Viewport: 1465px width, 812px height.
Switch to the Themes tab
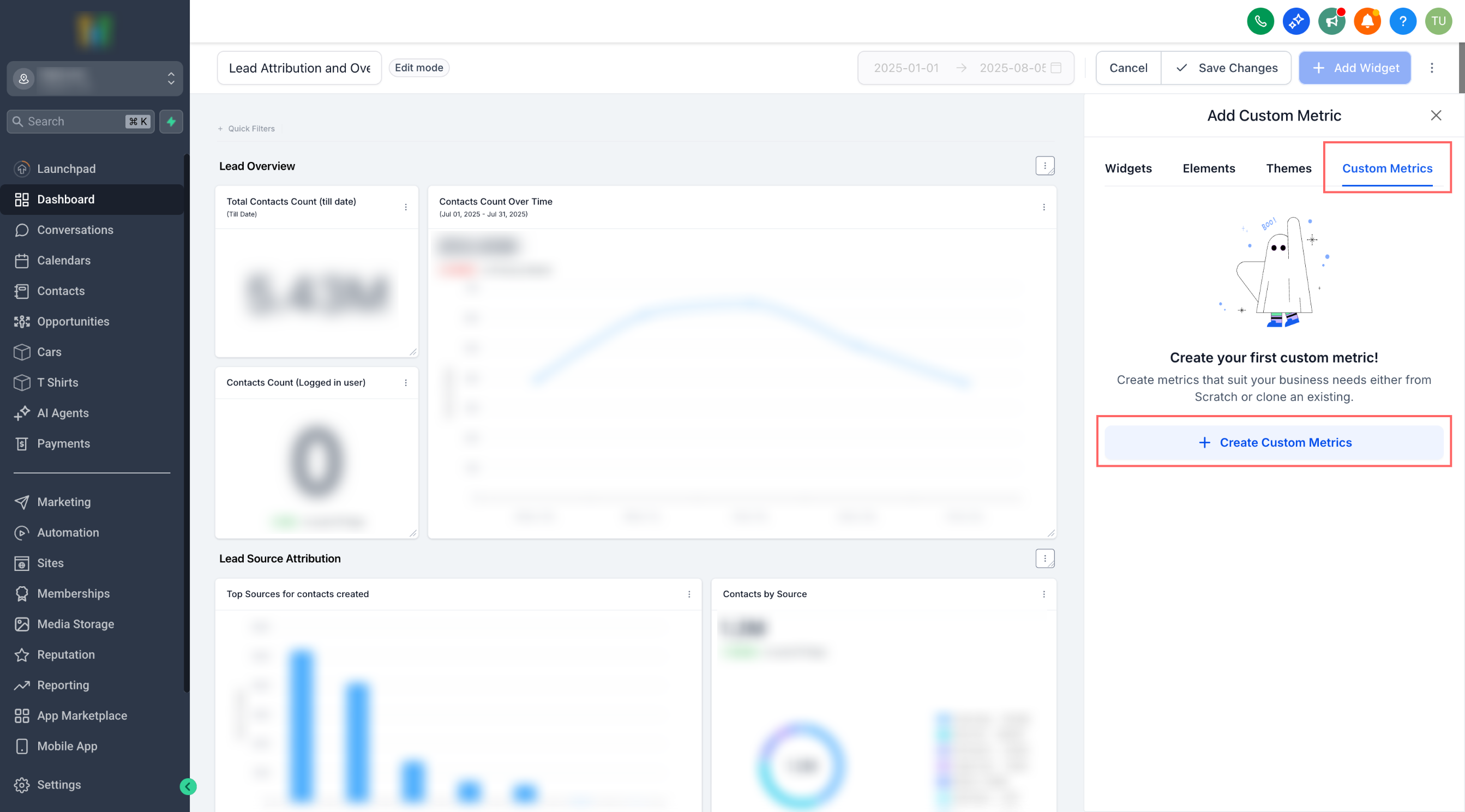pyautogui.click(x=1288, y=169)
